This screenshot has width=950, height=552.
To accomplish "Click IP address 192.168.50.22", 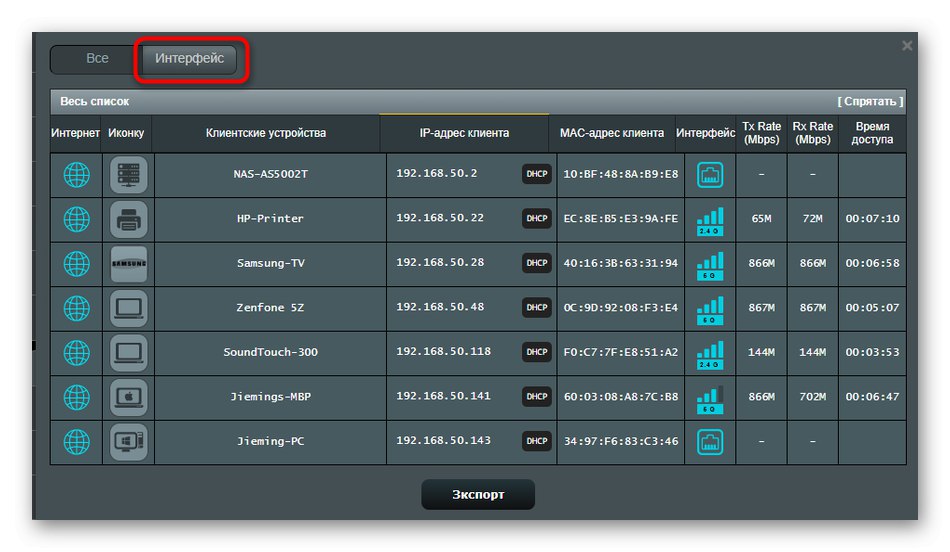I will [x=440, y=218].
